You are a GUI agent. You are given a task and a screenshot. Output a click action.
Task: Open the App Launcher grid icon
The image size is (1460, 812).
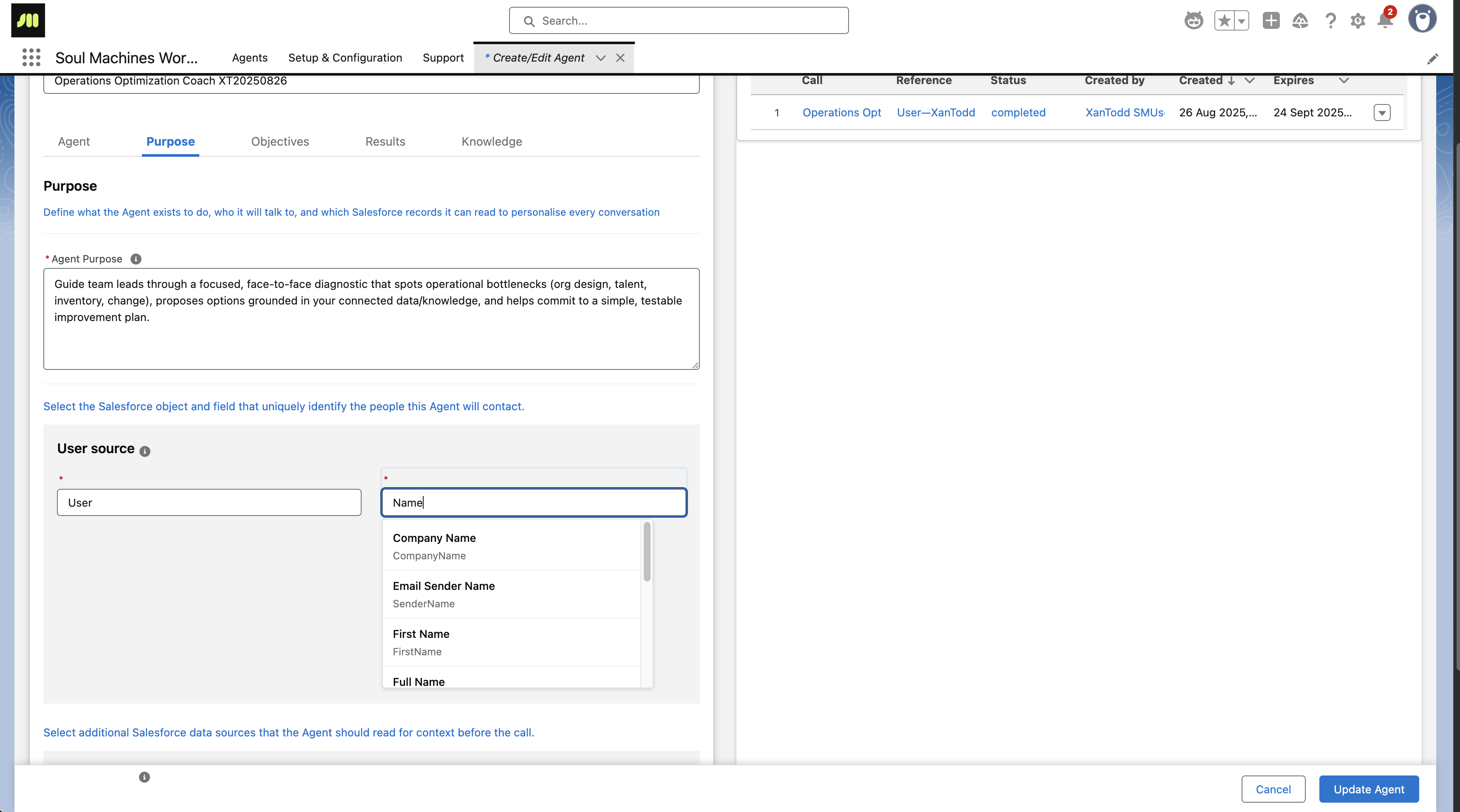pos(31,57)
